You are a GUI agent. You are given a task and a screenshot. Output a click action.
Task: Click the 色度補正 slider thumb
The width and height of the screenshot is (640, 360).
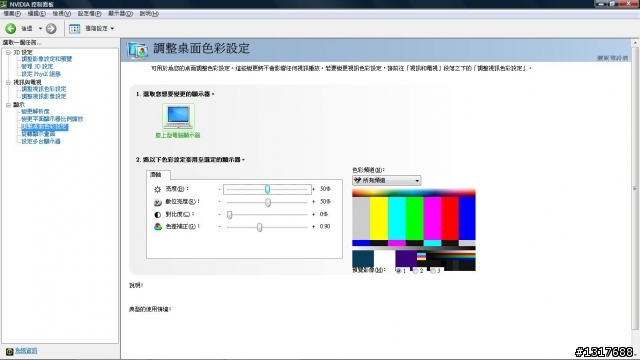tap(259, 227)
